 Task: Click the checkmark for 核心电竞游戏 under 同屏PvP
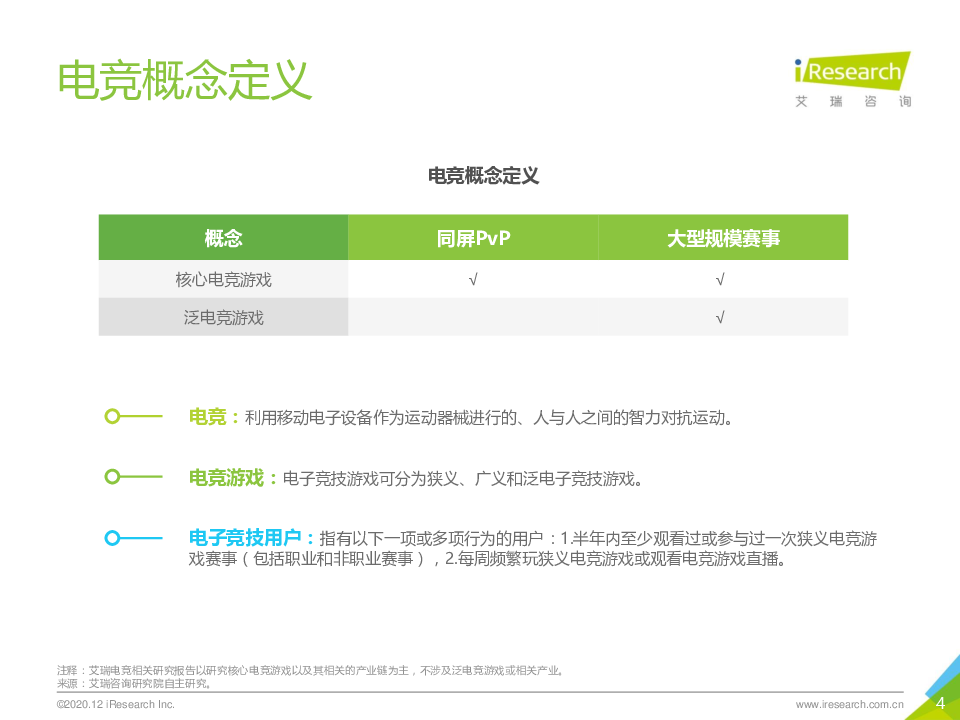click(x=473, y=280)
